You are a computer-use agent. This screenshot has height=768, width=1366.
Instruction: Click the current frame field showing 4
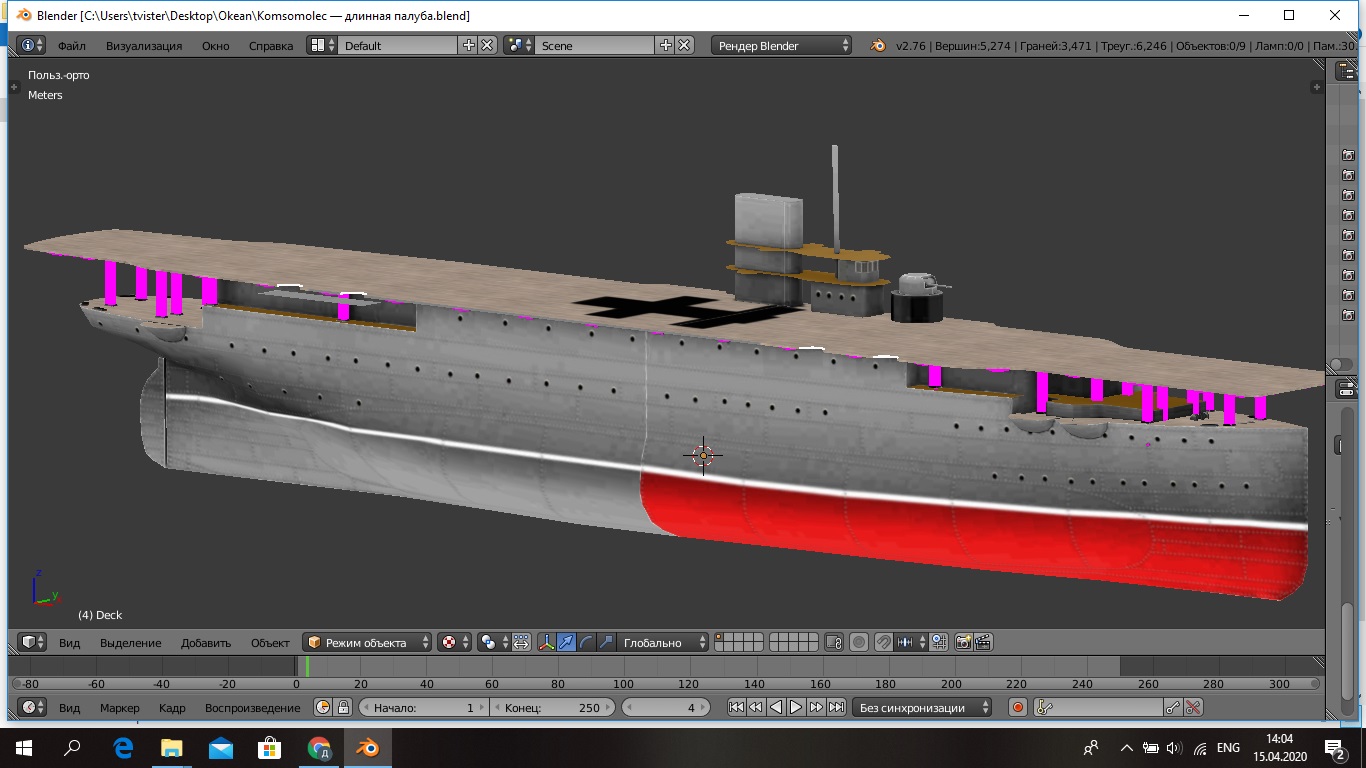[667, 707]
